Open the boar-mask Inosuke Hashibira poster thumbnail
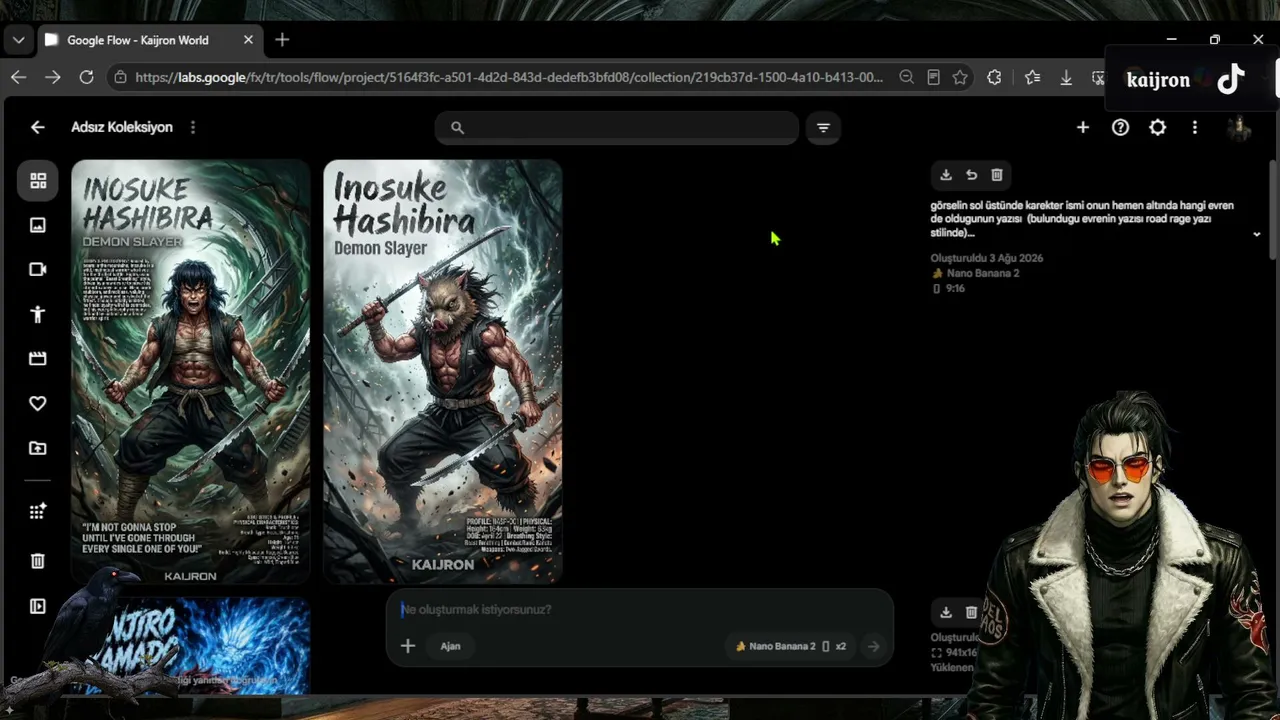The width and height of the screenshot is (1280, 720). tap(443, 371)
